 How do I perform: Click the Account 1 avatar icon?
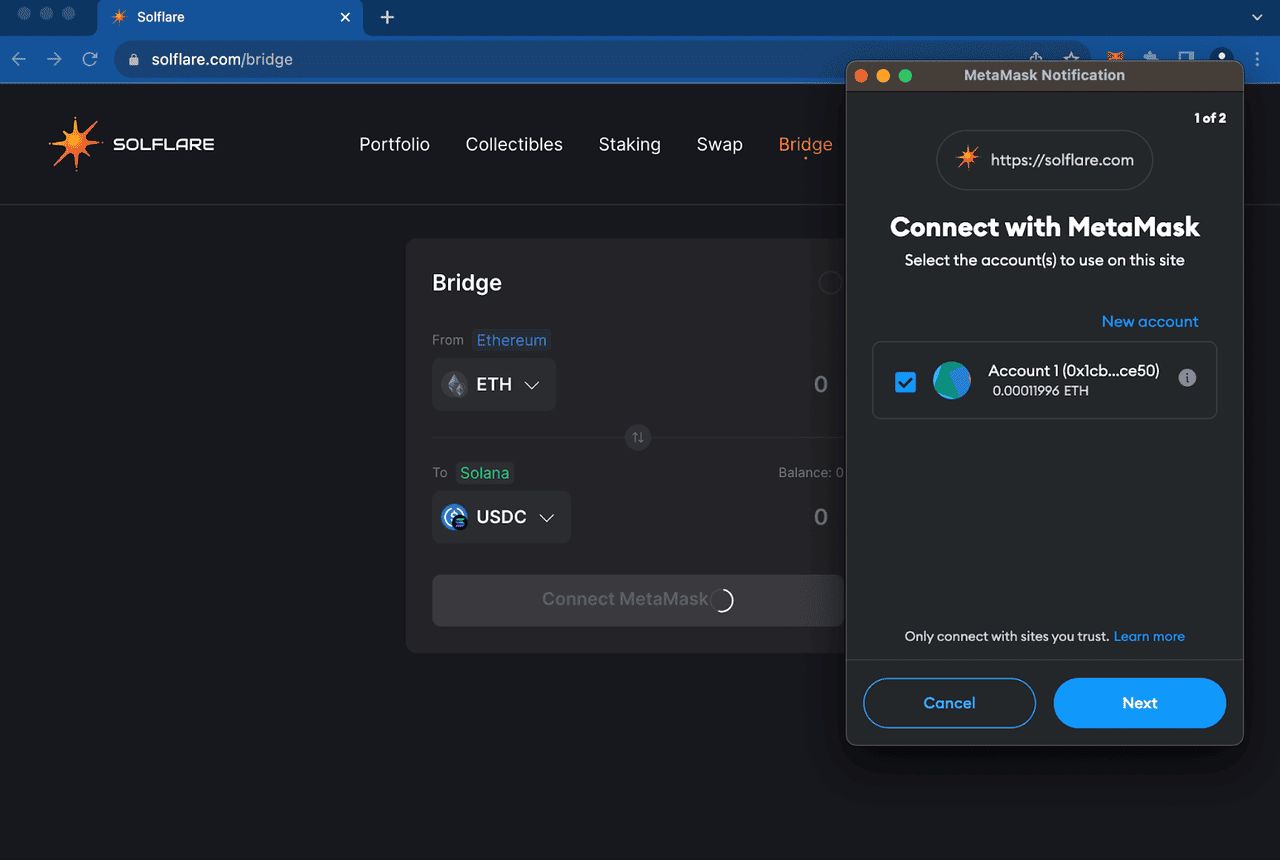[x=952, y=381]
